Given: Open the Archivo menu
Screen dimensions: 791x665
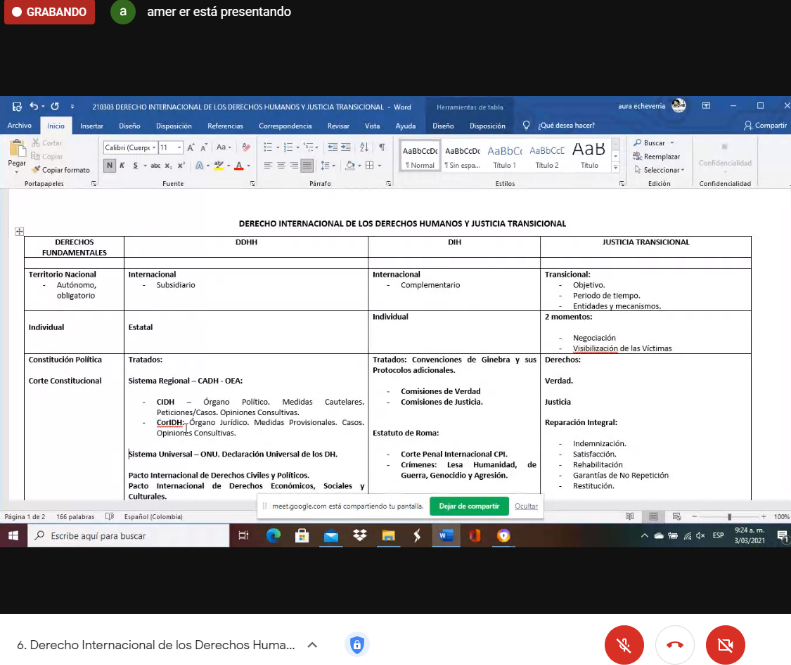Looking at the screenshot, I should pyautogui.click(x=19, y=126).
